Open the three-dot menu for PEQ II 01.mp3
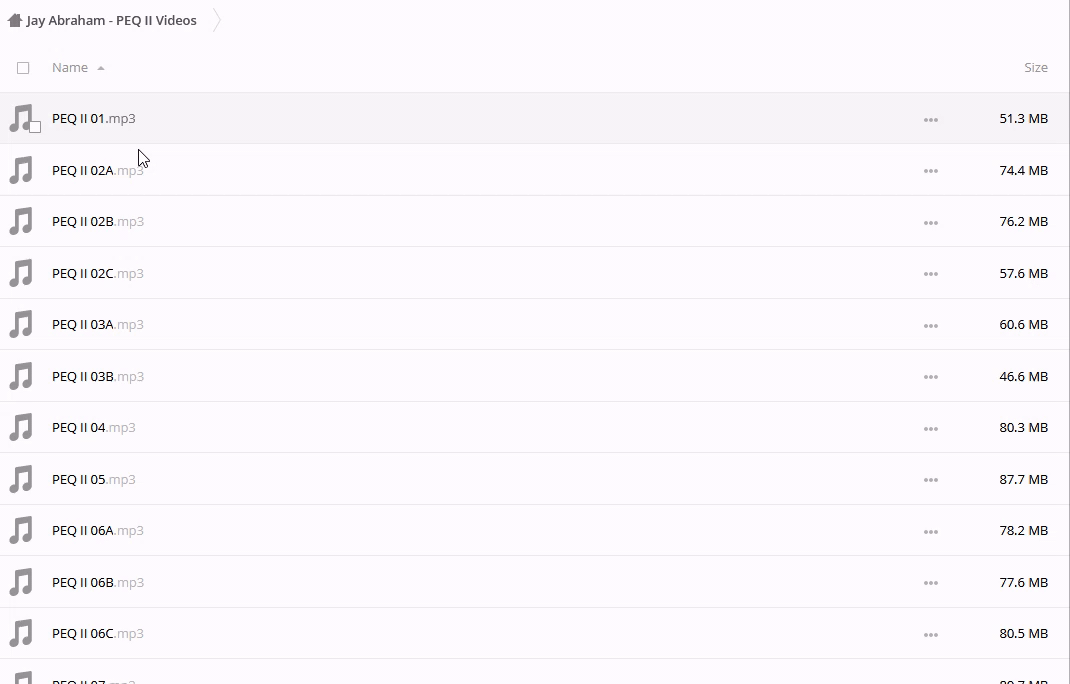1070x684 pixels. (x=931, y=120)
